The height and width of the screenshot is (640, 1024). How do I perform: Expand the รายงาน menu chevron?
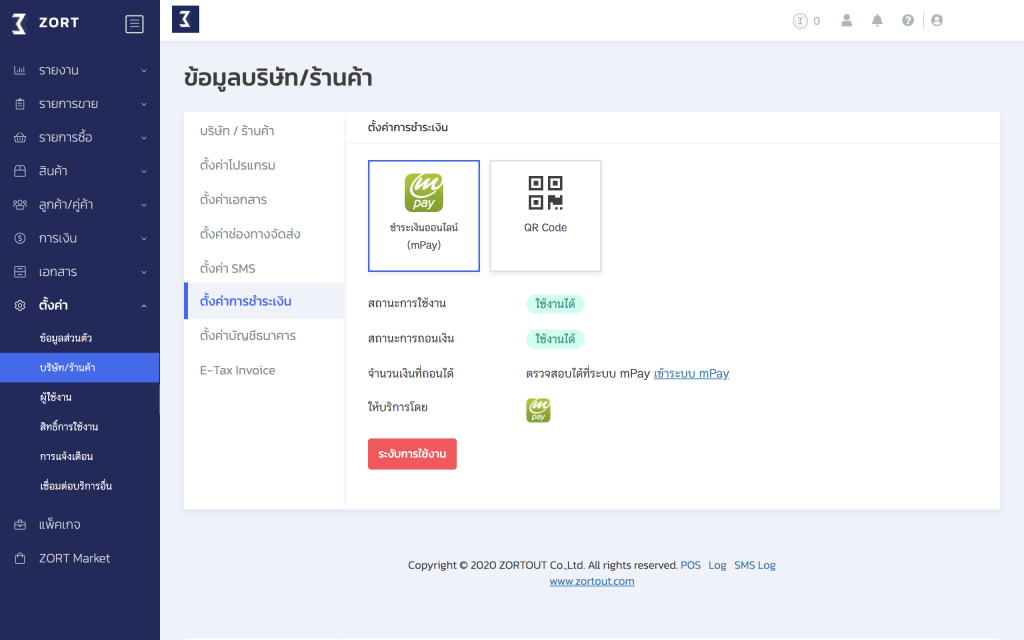pyautogui.click(x=144, y=71)
